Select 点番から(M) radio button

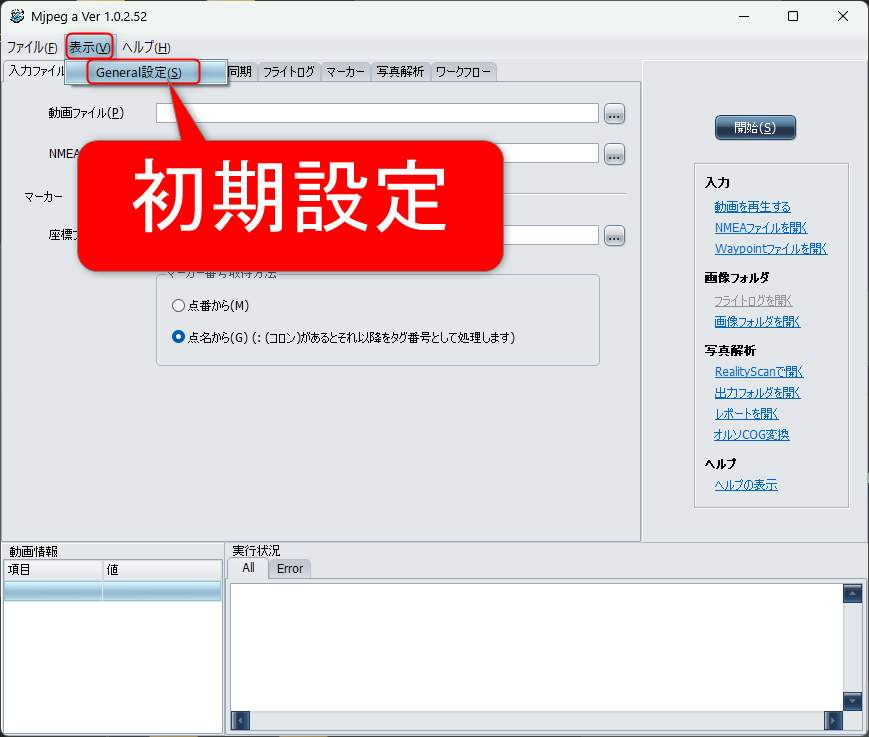tap(179, 305)
